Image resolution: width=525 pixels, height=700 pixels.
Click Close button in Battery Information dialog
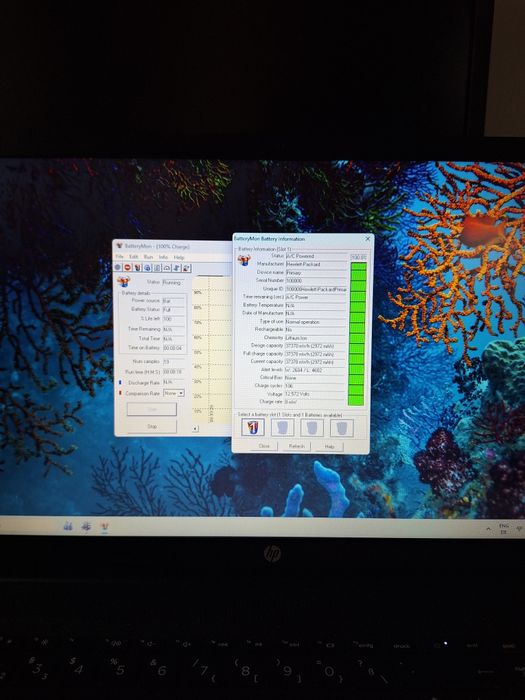(264, 446)
